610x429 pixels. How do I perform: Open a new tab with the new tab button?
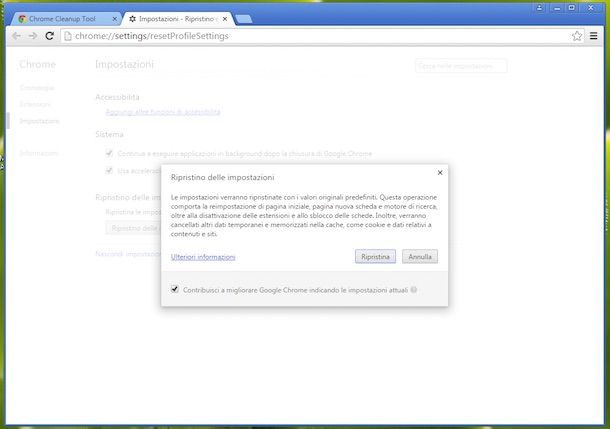tap(244, 19)
